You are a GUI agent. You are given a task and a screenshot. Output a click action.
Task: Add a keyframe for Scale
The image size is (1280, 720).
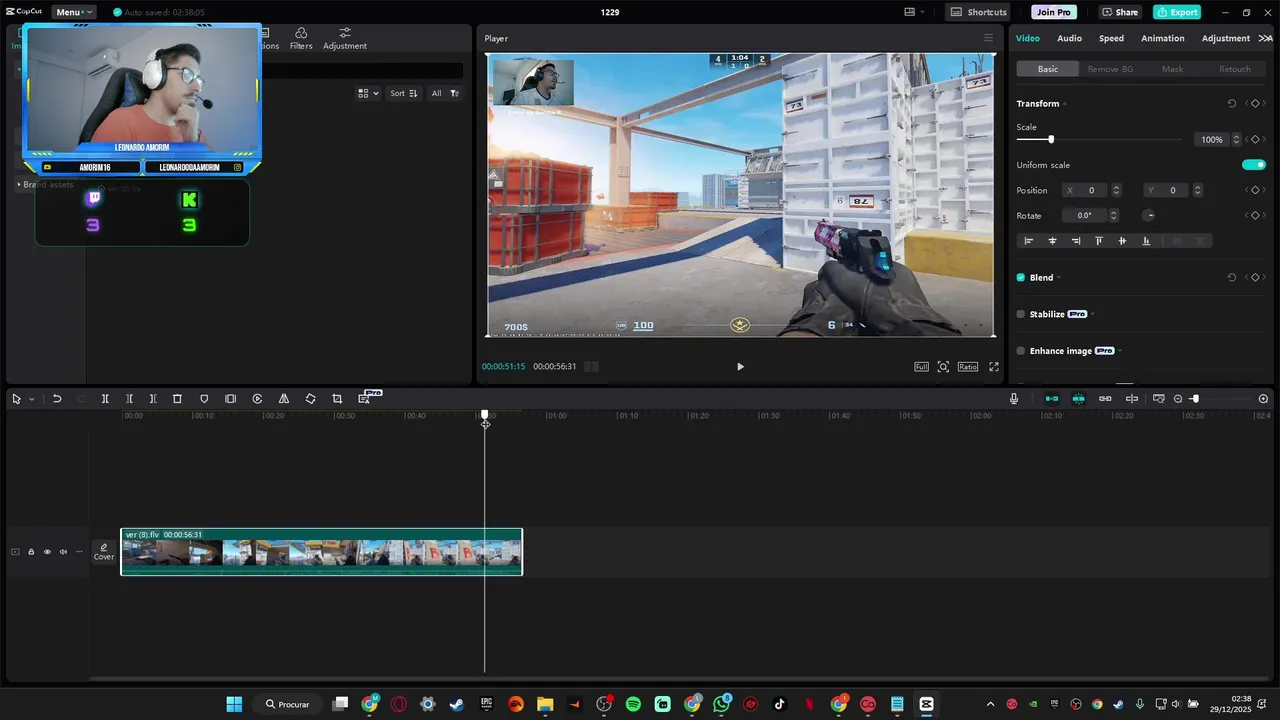click(x=1255, y=140)
